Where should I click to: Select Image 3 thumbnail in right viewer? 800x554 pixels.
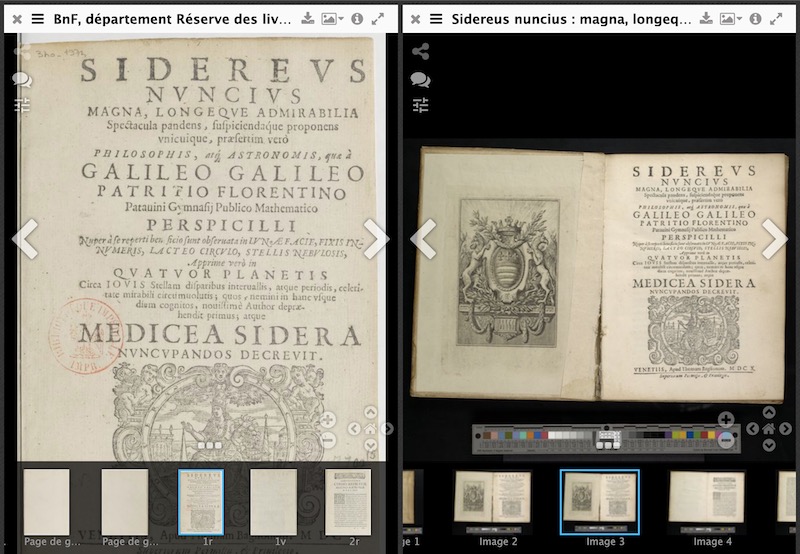pyautogui.click(x=599, y=502)
